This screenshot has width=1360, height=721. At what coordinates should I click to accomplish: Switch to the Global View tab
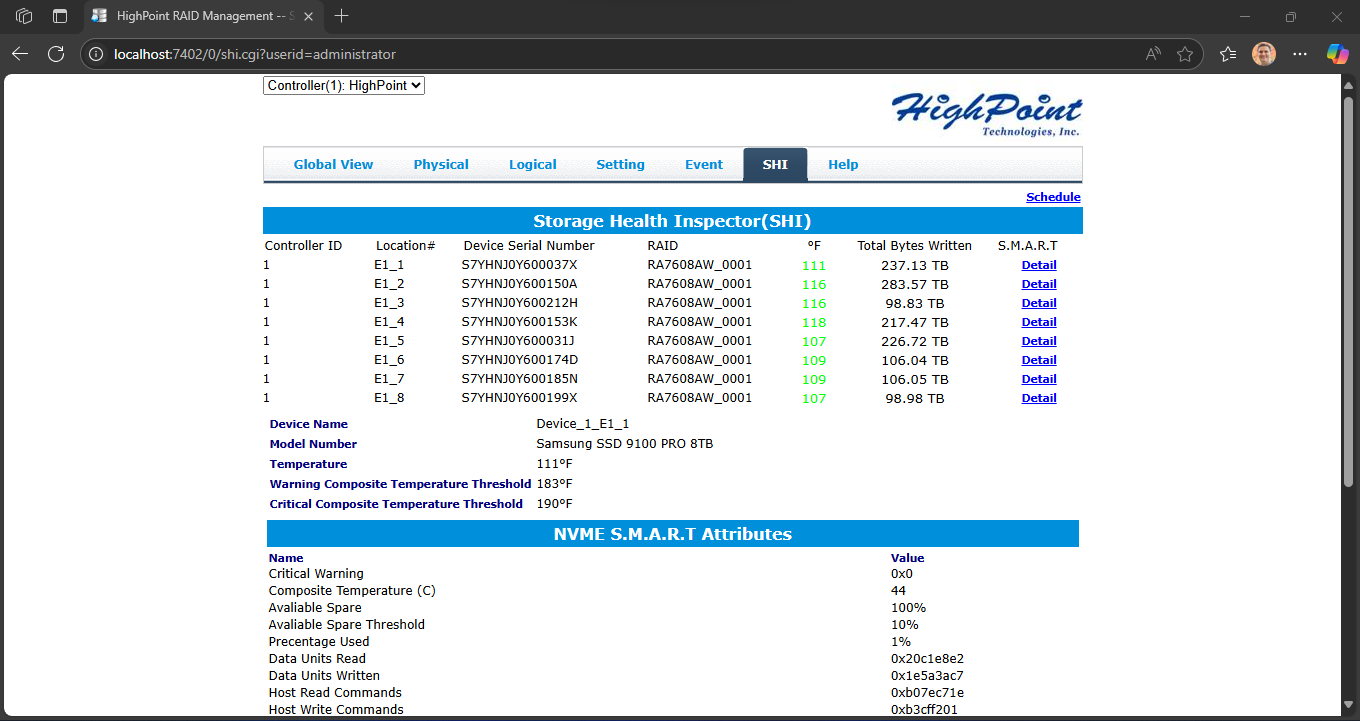333,164
